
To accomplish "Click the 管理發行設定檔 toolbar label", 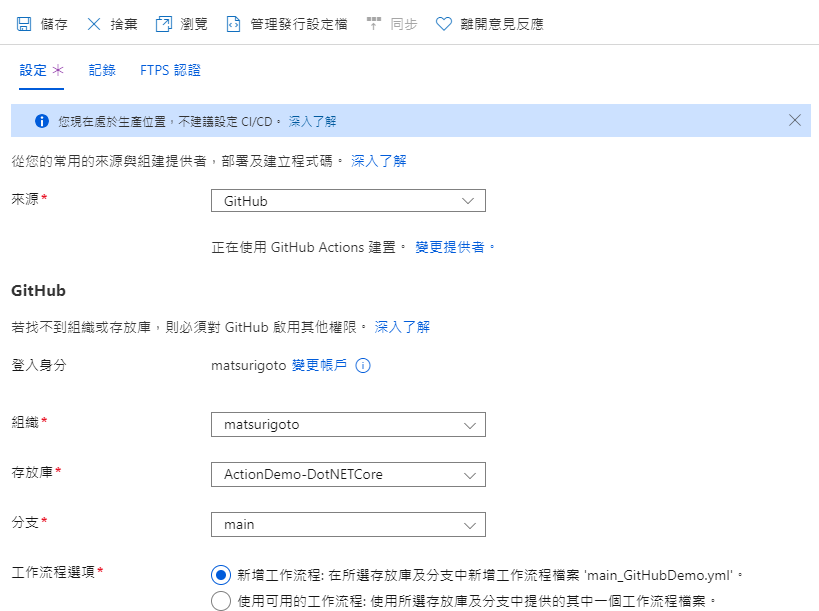I will [299, 24].
